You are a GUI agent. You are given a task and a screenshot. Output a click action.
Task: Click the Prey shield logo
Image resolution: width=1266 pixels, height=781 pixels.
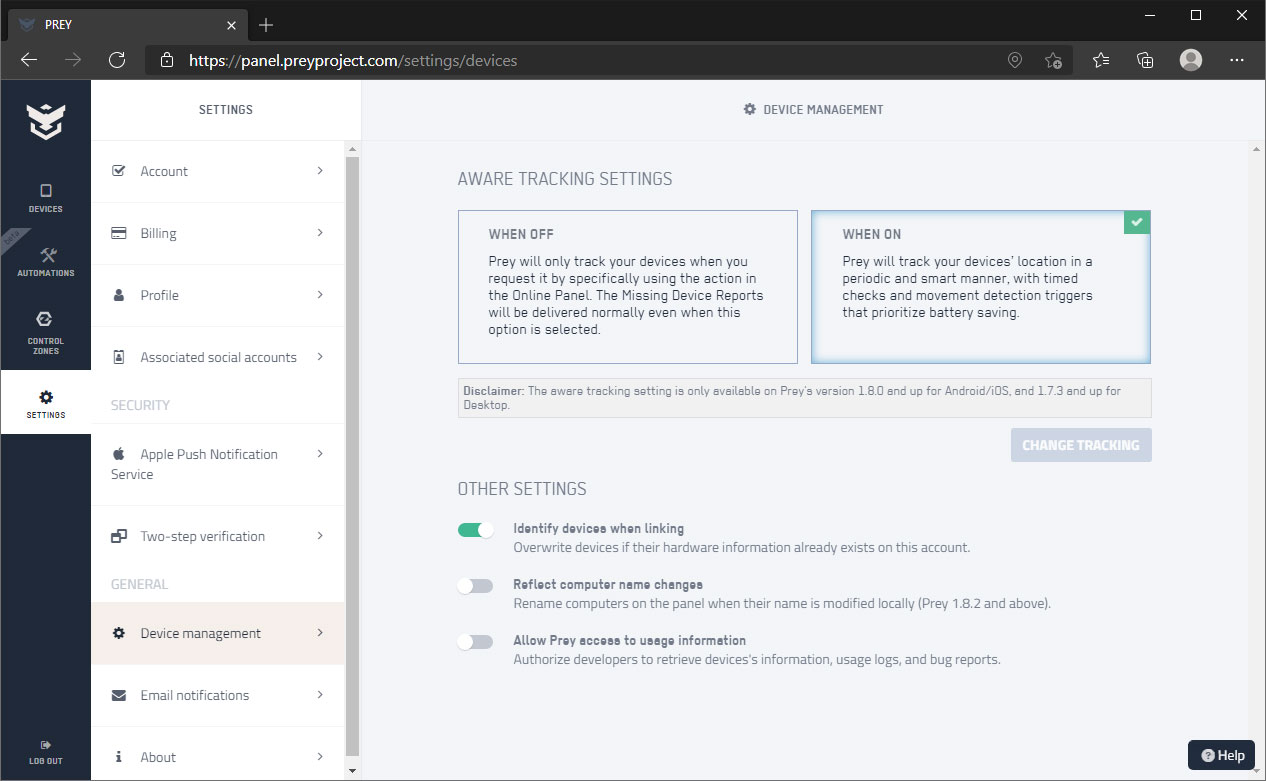[x=45, y=121]
